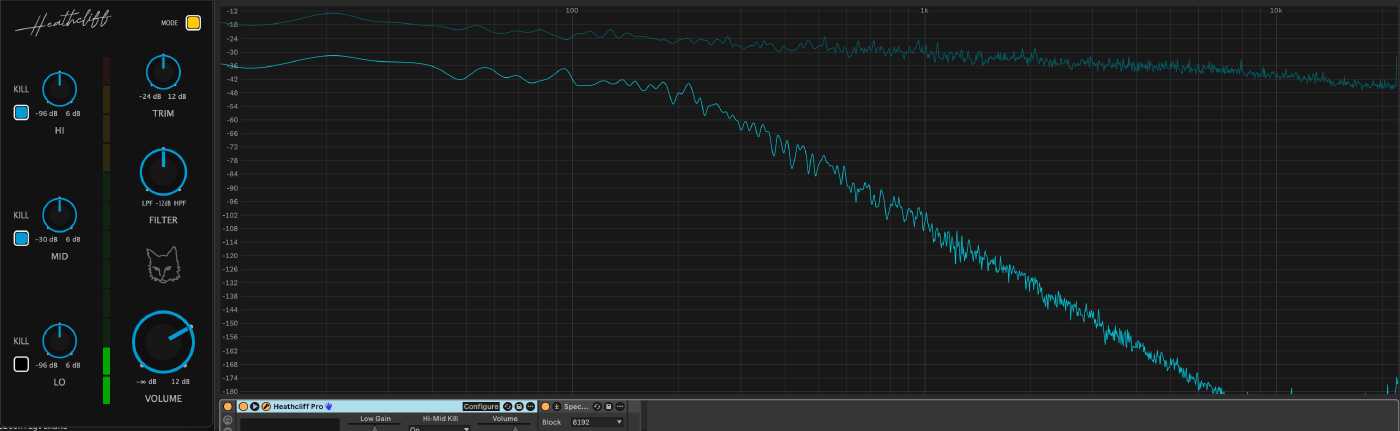
Task: Click the Configure button
Action: tap(480, 407)
